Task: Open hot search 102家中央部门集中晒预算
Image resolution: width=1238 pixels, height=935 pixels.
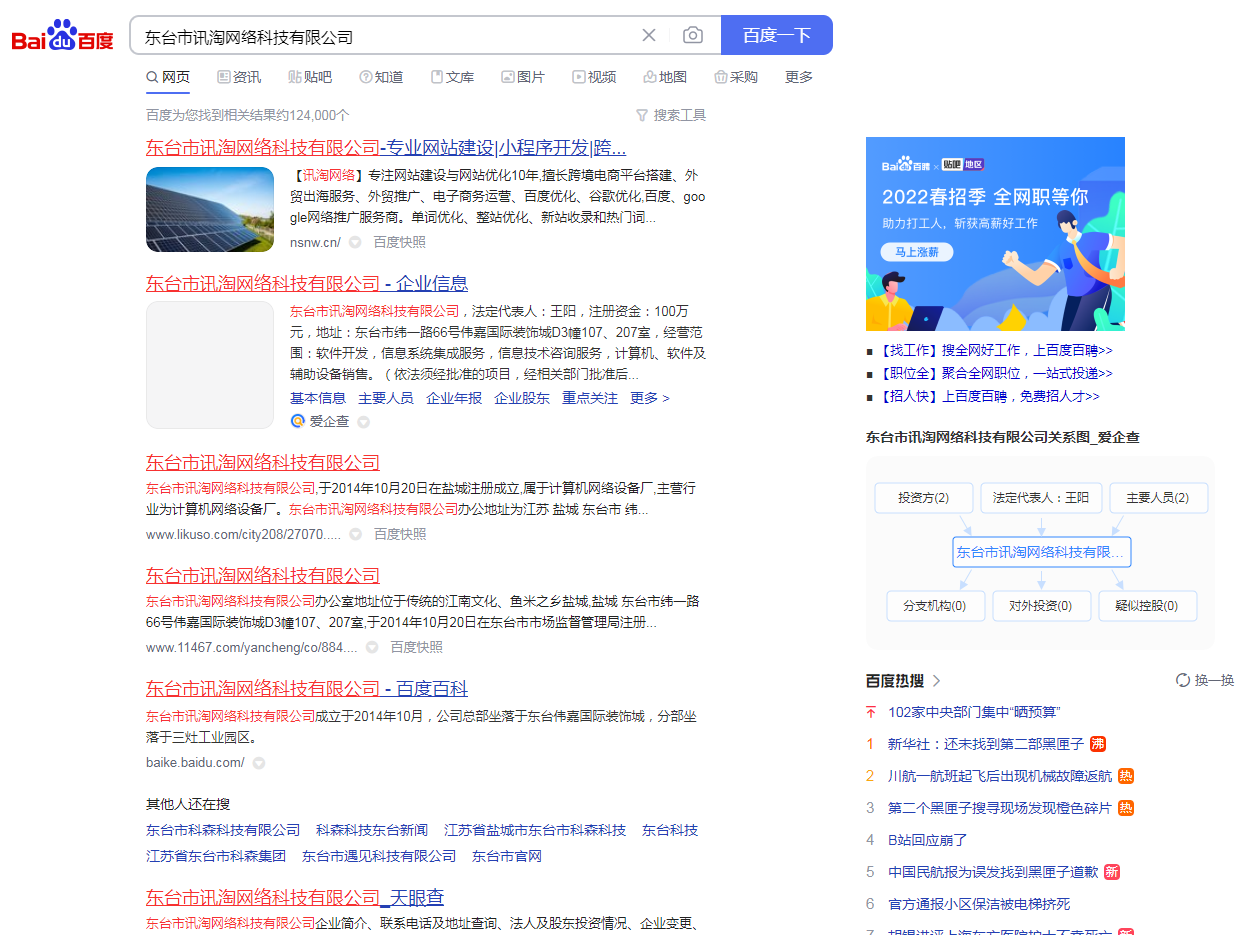Action: pyautogui.click(x=974, y=712)
